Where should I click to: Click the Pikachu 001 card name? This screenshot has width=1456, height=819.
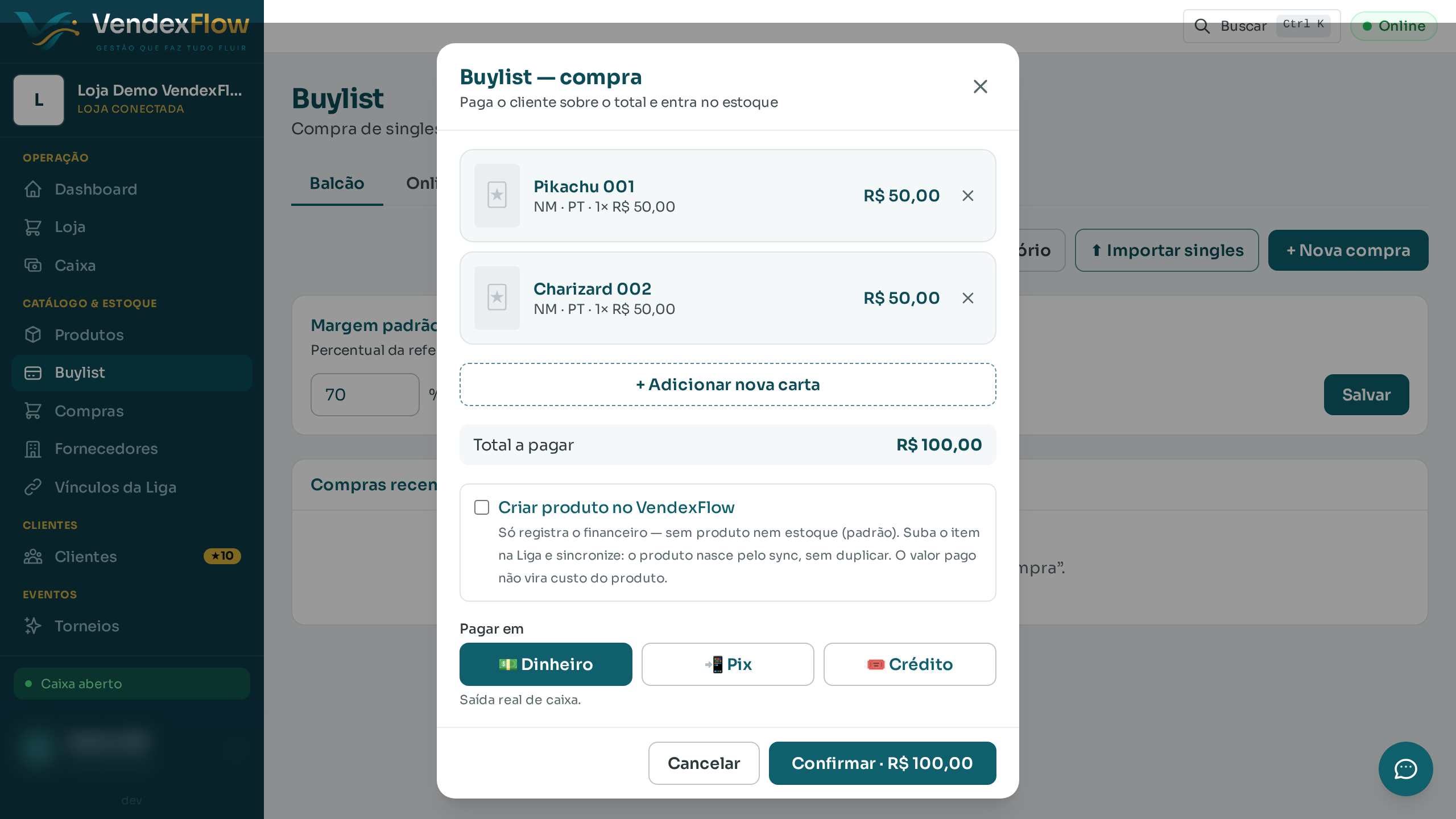(584, 187)
